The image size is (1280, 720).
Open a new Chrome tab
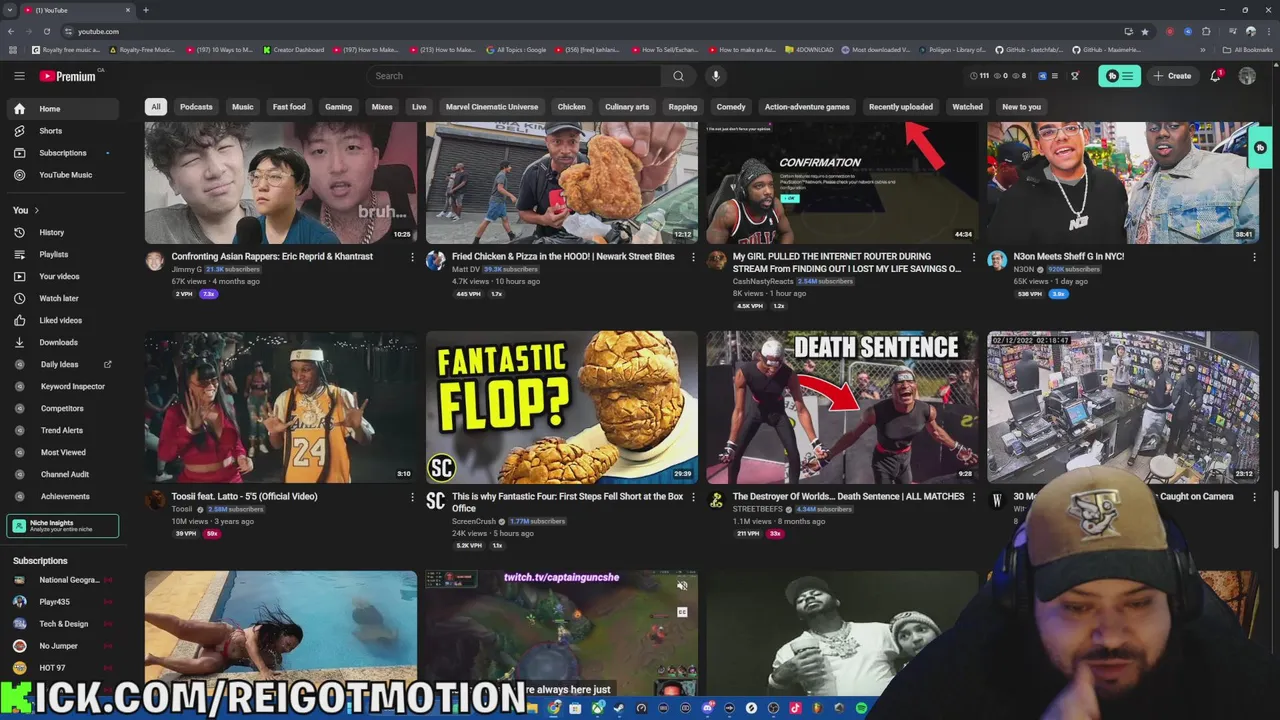coord(146,10)
